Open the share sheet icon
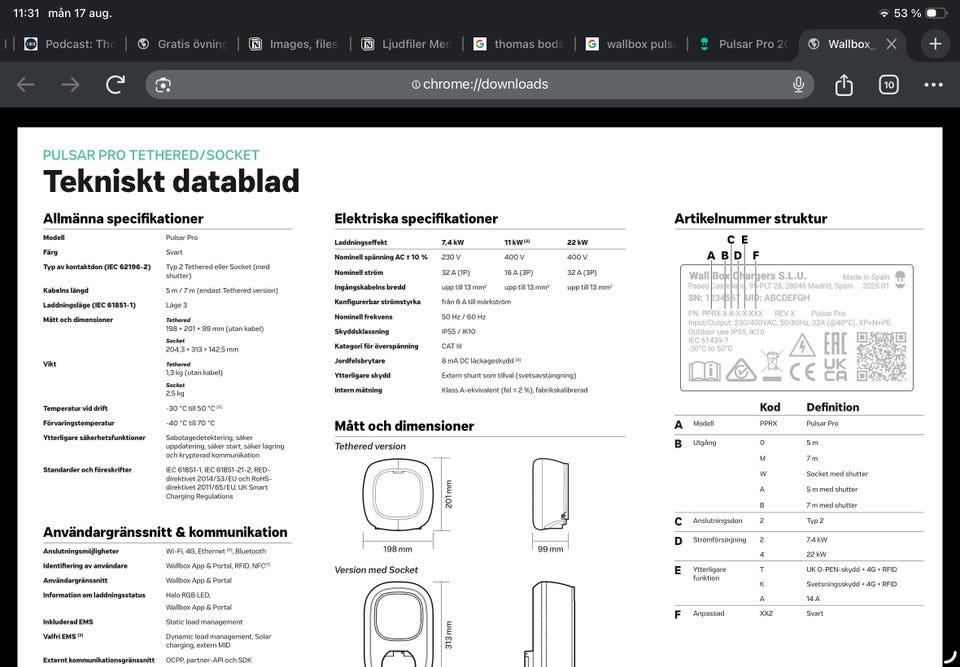The image size is (960, 667). [x=844, y=84]
